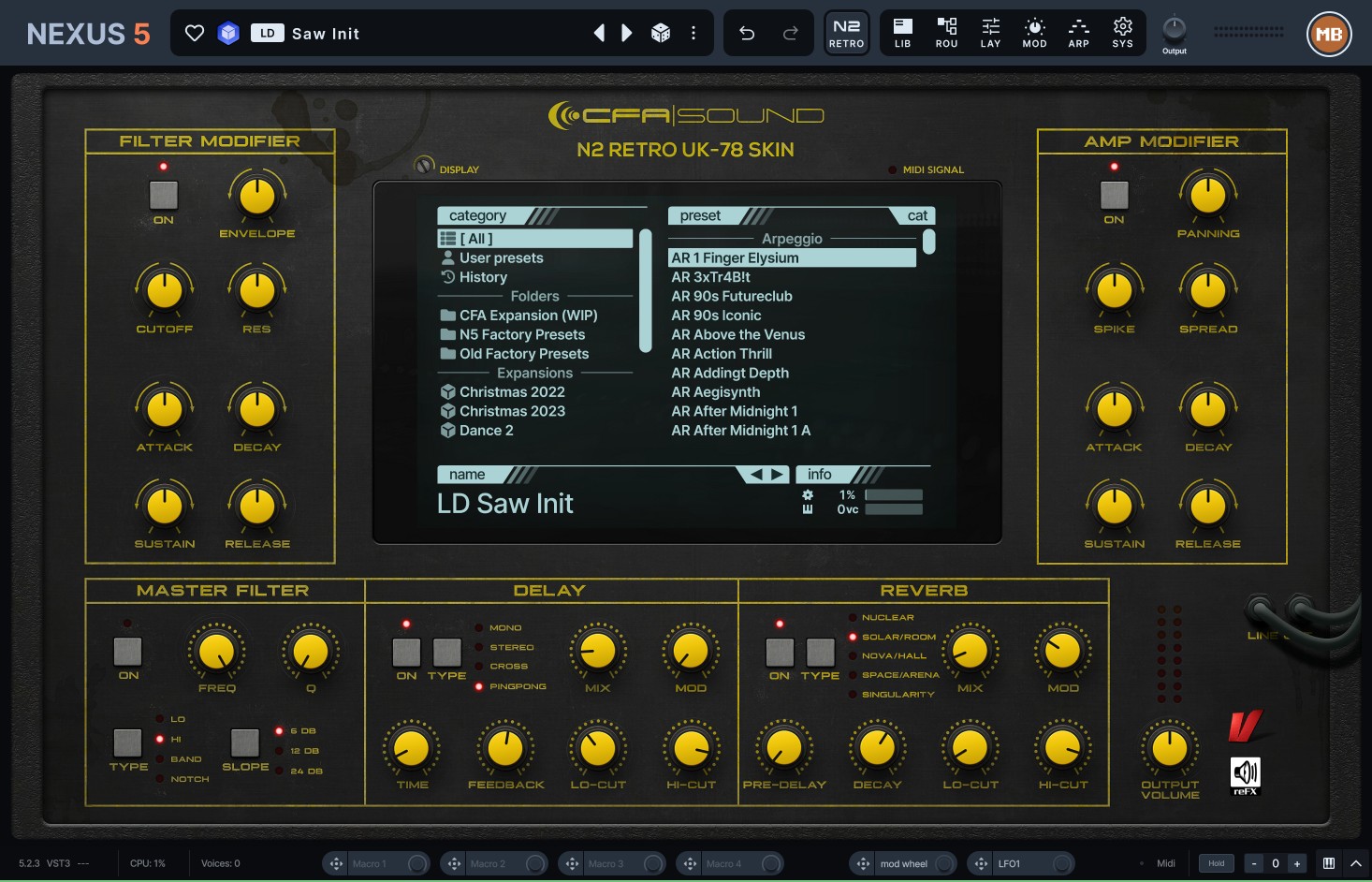Click the red V logo icon
The image size is (1372, 882).
click(1245, 725)
